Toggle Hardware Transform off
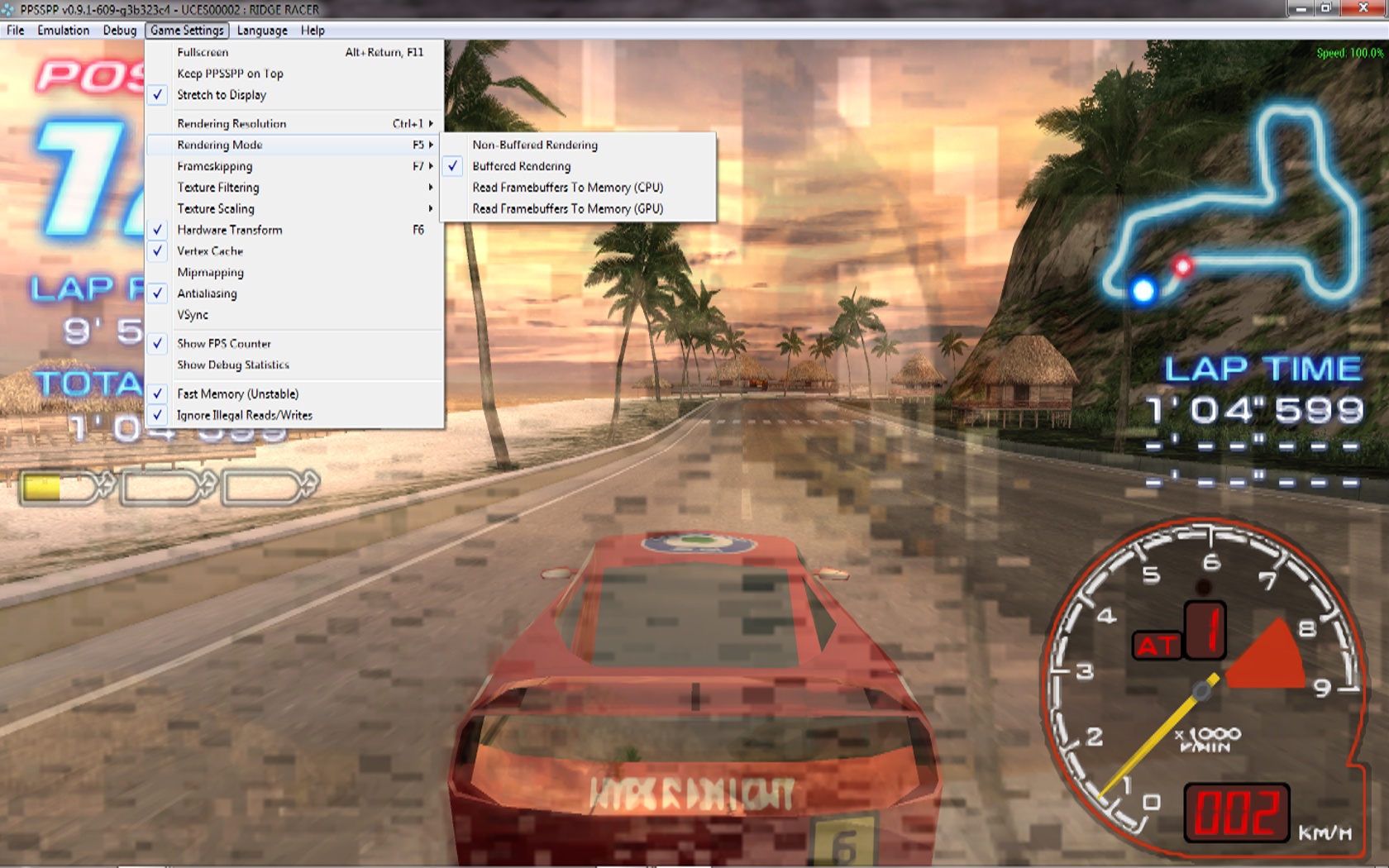Image resolution: width=1389 pixels, height=868 pixels. point(229,230)
